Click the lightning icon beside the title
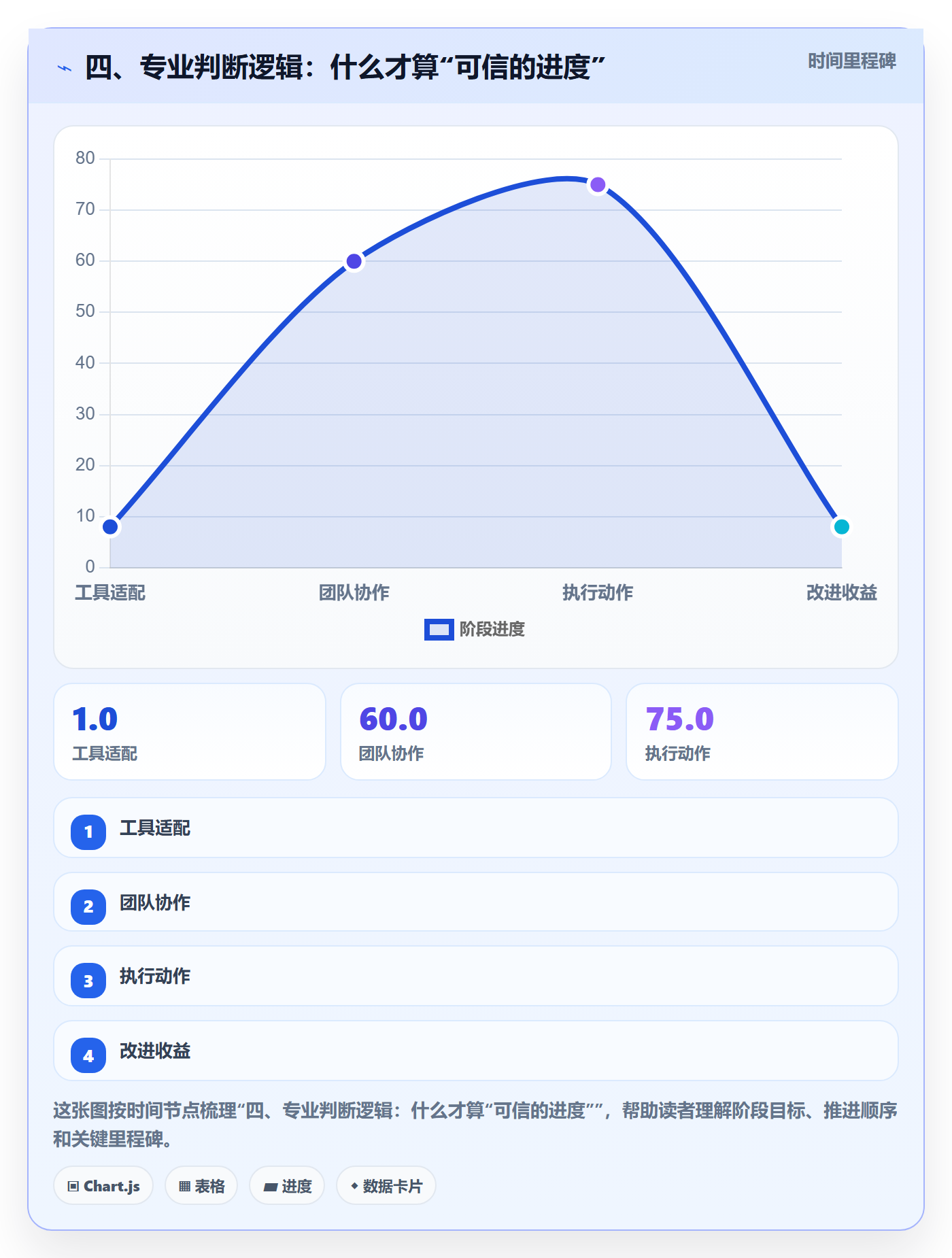Screen dimensions: 952x1258 65,68
